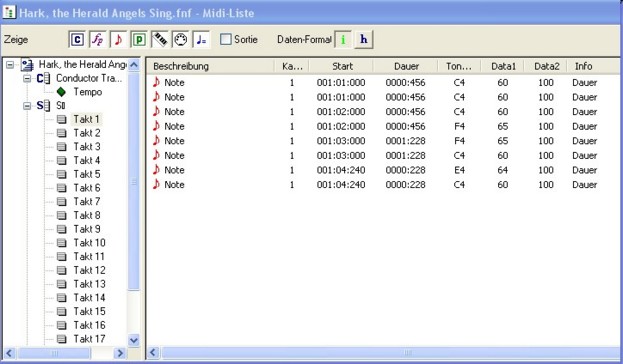Toggle the MIDI plug connector filter icon
Screen dimensions: 623x364
[180, 39]
